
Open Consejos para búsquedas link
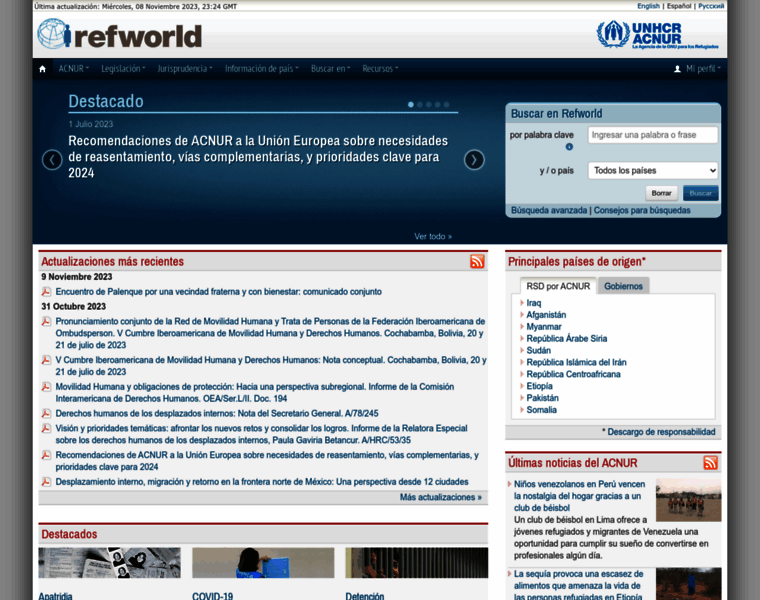(642, 210)
